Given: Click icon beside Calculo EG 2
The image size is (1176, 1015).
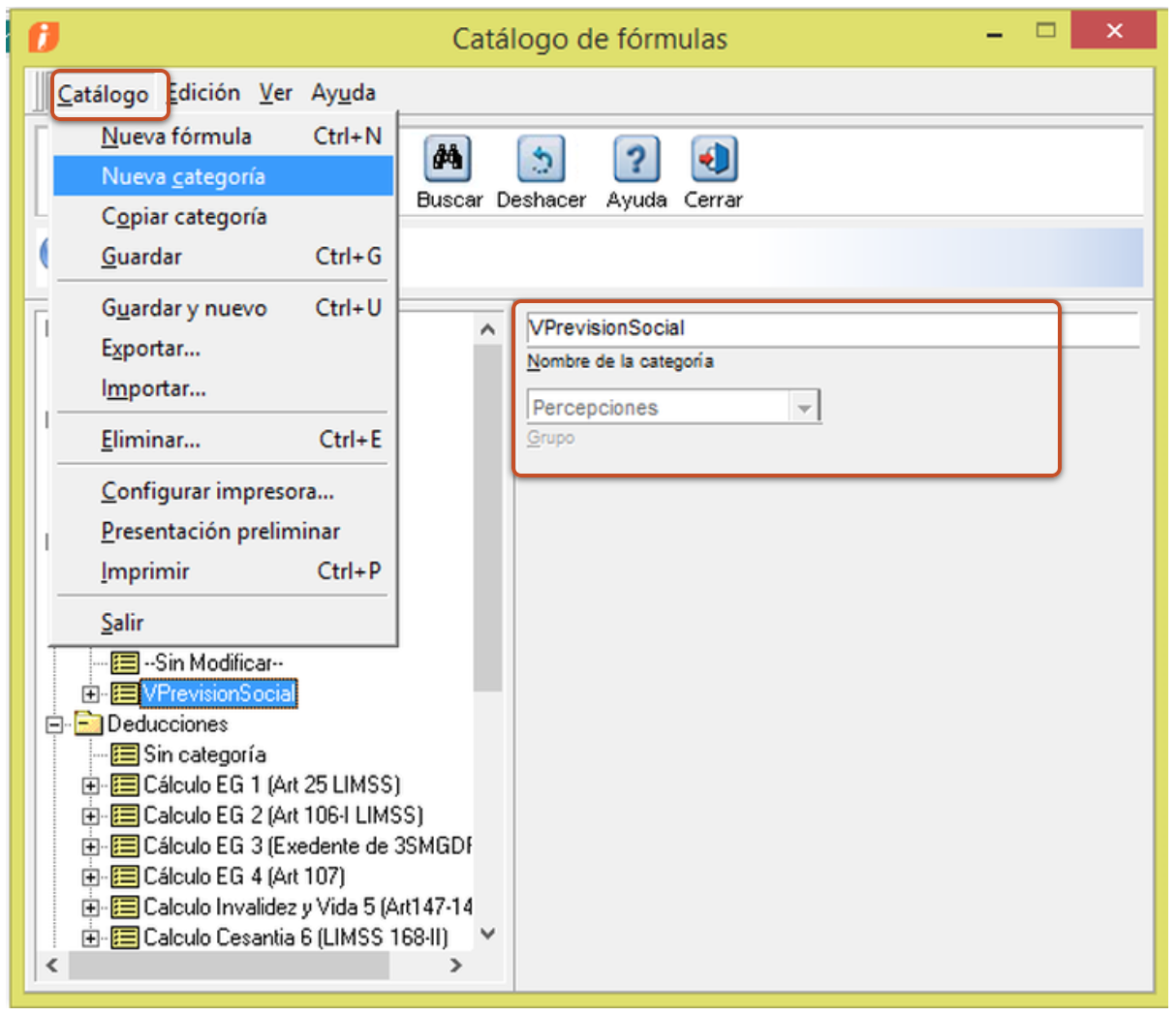Looking at the screenshot, I should pos(124,815).
